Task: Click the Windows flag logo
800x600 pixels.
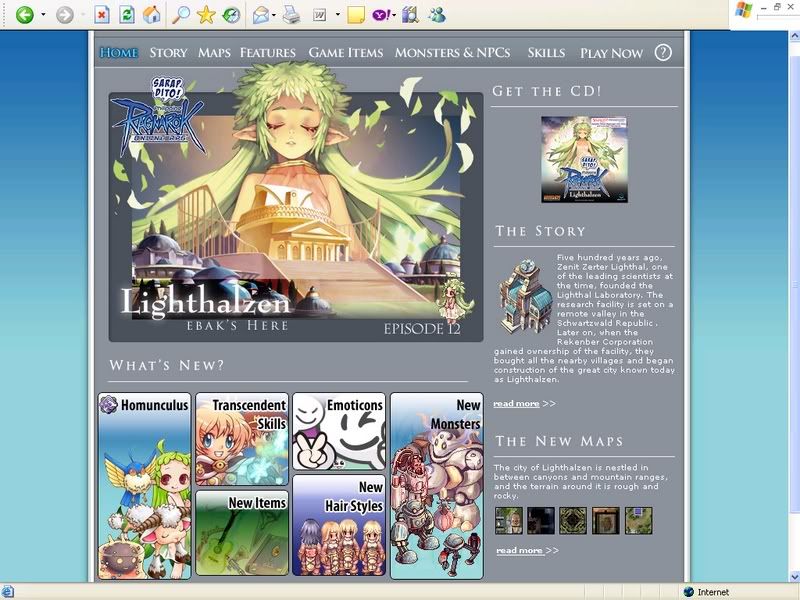Action: coord(743,10)
